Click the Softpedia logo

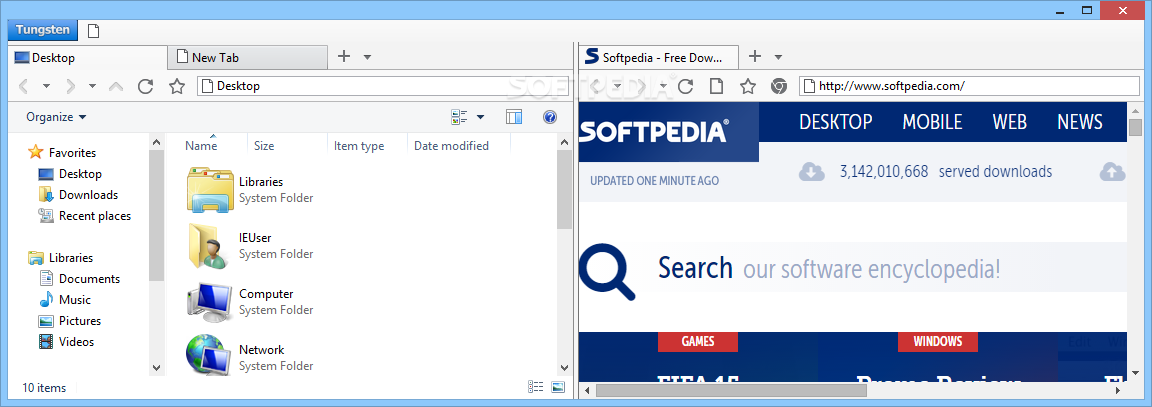click(654, 131)
